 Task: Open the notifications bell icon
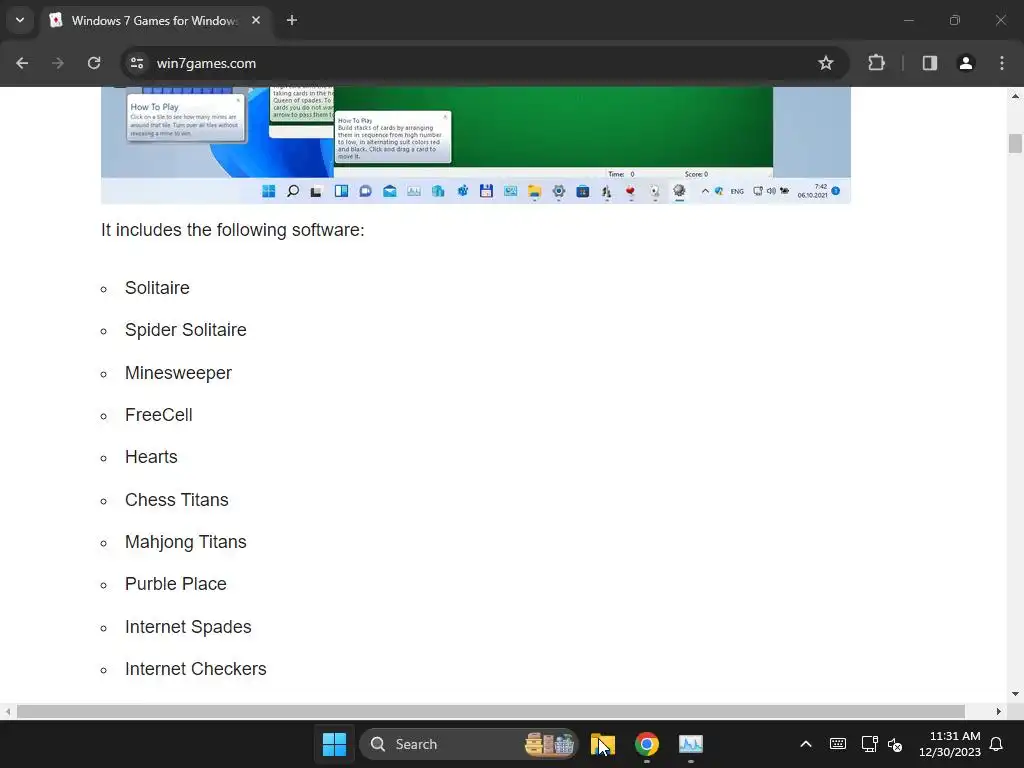997,744
